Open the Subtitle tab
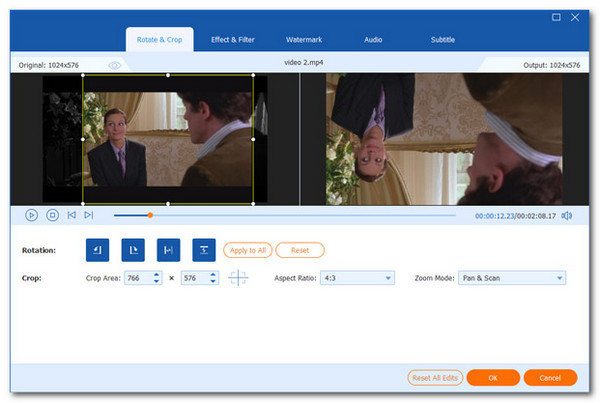This screenshot has width=600, height=403. click(443, 39)
